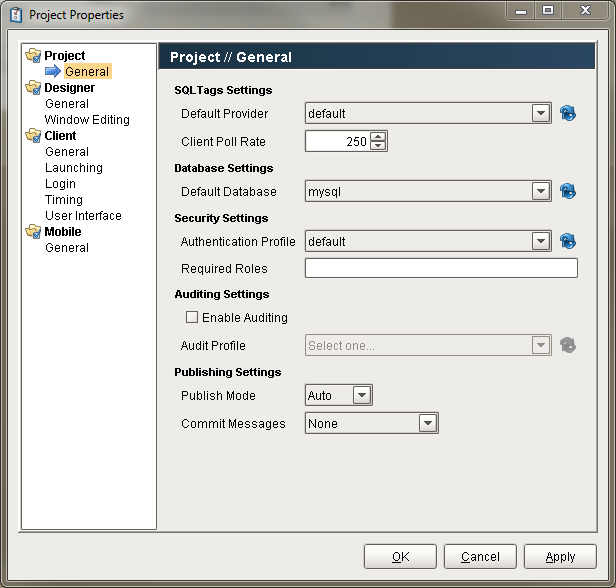Viewport: 616px width, 588px height.
Task: Click the Client folder icon in tree
Action: pos(33,136)
